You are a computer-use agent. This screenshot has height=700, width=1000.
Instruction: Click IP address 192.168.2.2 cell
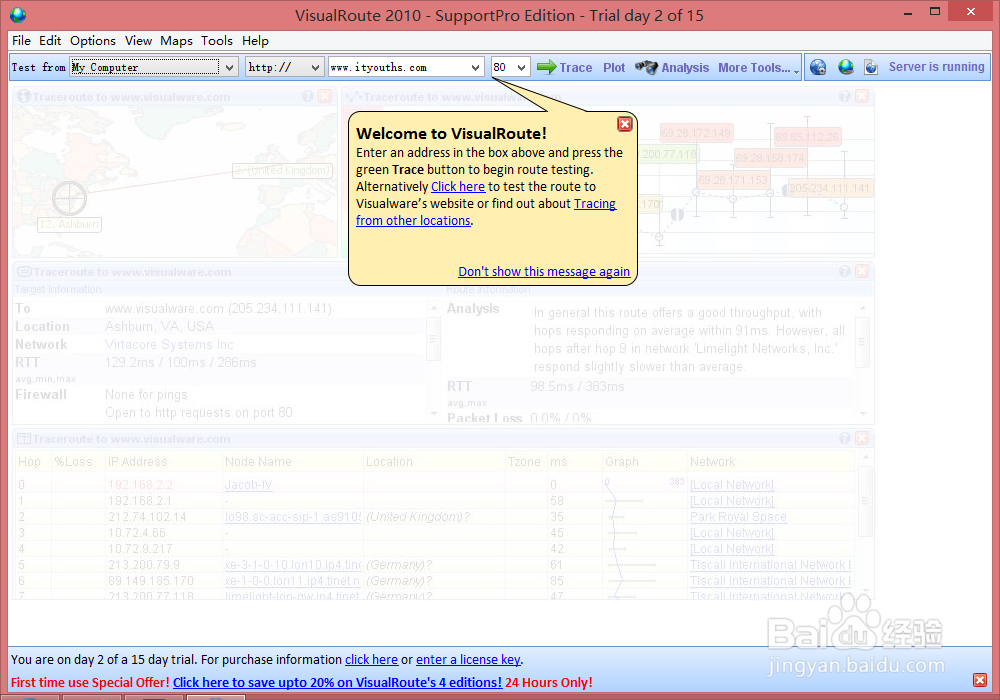(140, 485)
